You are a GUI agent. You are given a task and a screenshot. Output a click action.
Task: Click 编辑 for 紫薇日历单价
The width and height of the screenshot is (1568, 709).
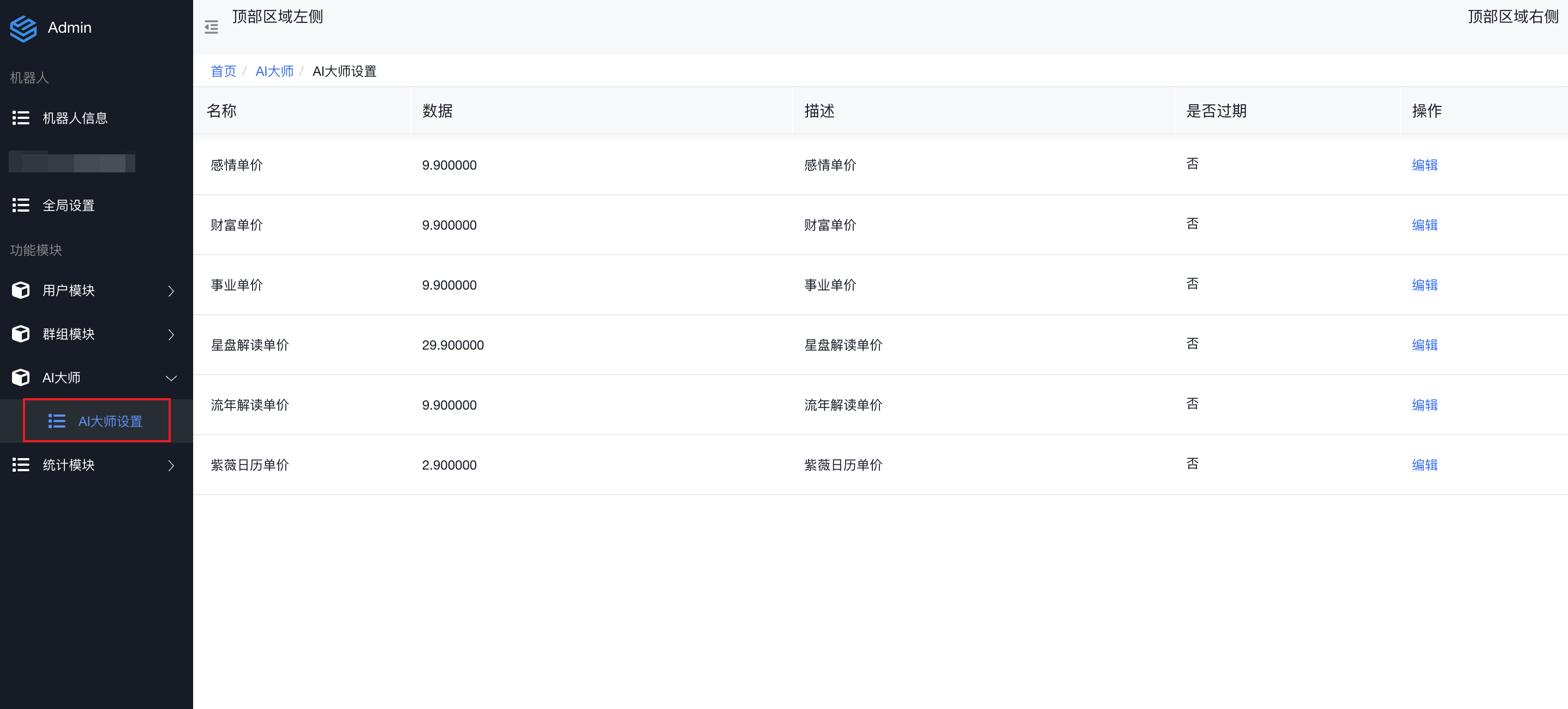pyautogui.click(x=1425, y=465)
